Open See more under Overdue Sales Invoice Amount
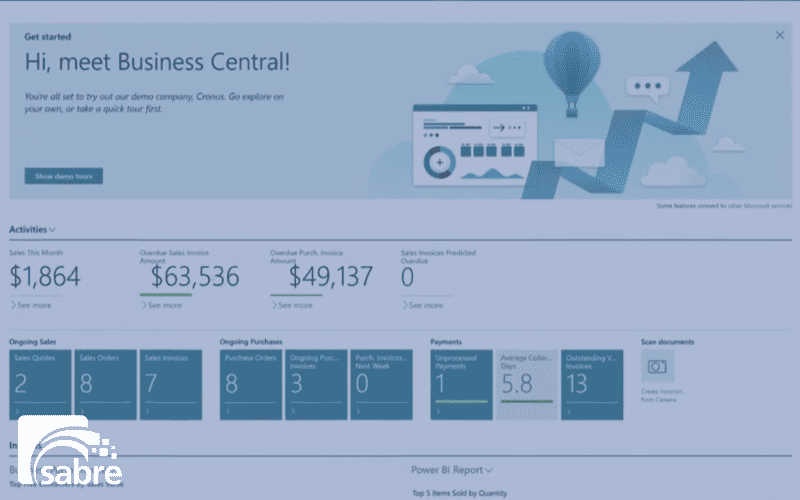The image size is (800, 500). (x=161, y=305)
